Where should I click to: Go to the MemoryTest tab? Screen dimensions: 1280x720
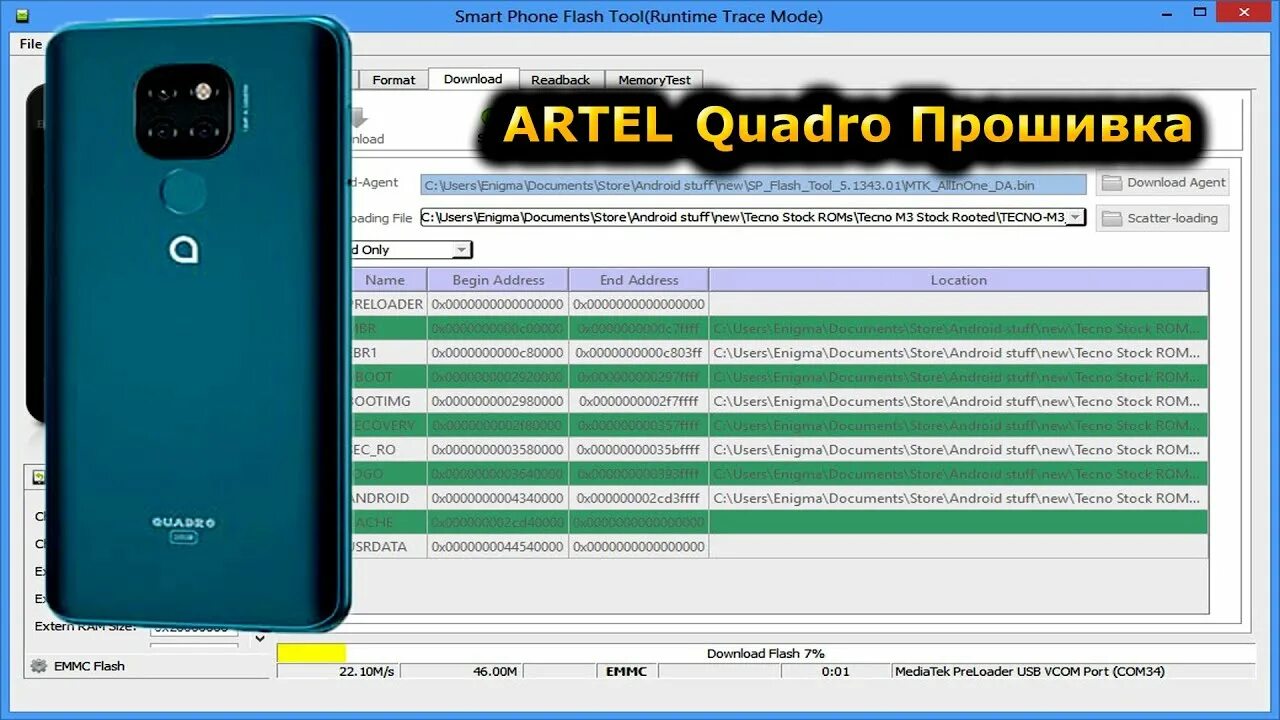coord(654,80)
